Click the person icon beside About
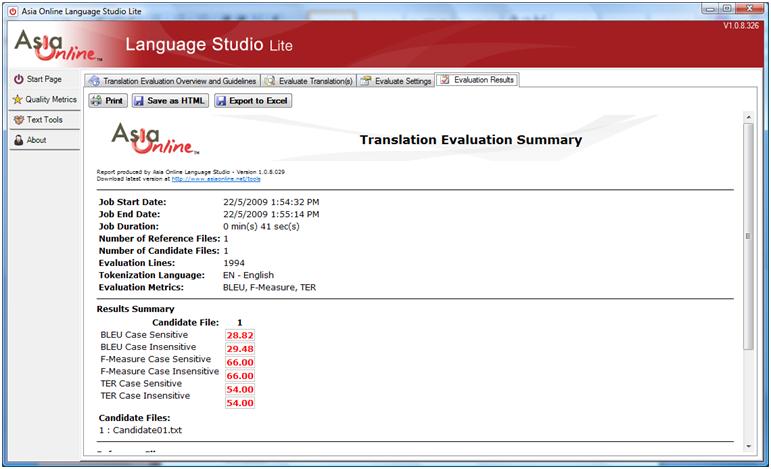771x469 pixels. [19, 140]
